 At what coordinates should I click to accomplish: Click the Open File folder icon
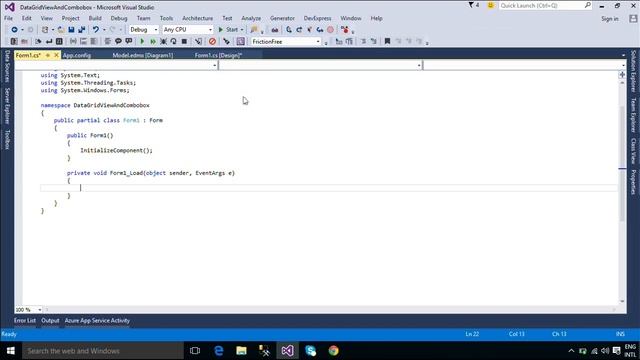61,30
